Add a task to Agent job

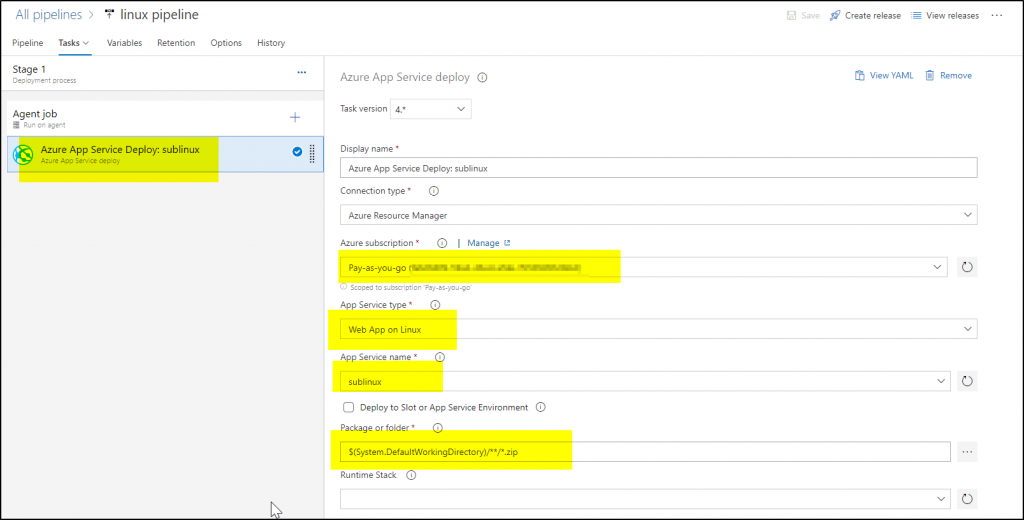coord(295,118)
